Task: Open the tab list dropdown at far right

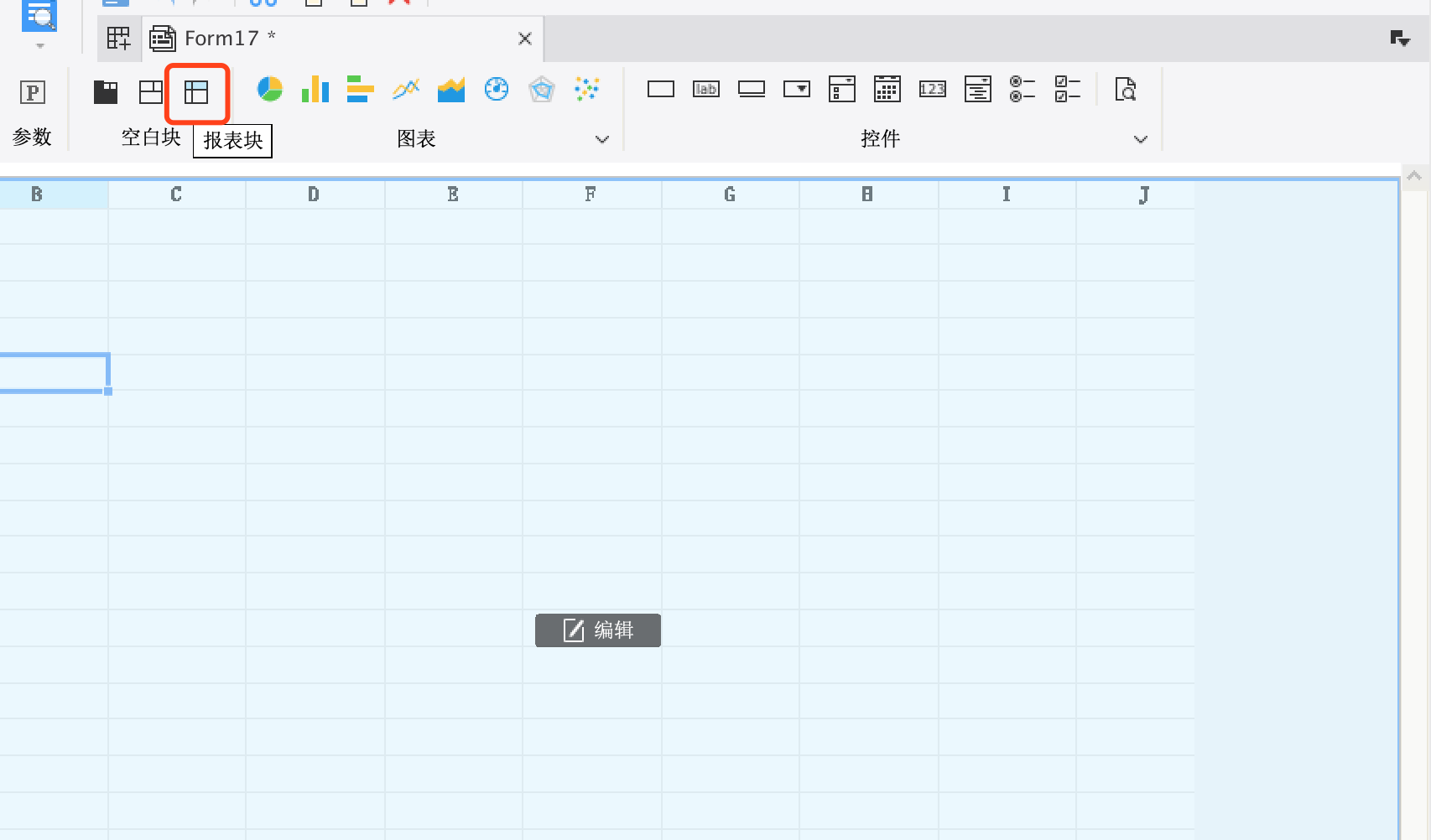Action: click(x=1400, y=39)
